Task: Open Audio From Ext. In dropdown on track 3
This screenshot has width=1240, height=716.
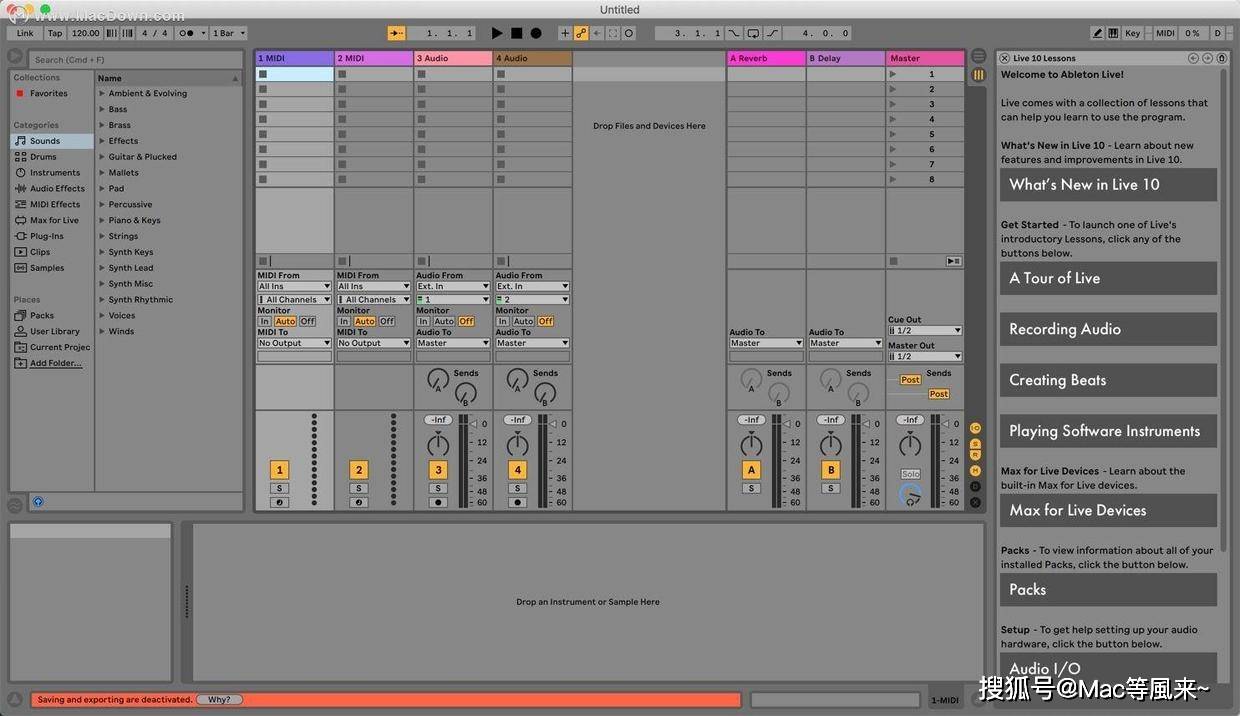Action: click(453, 286)
